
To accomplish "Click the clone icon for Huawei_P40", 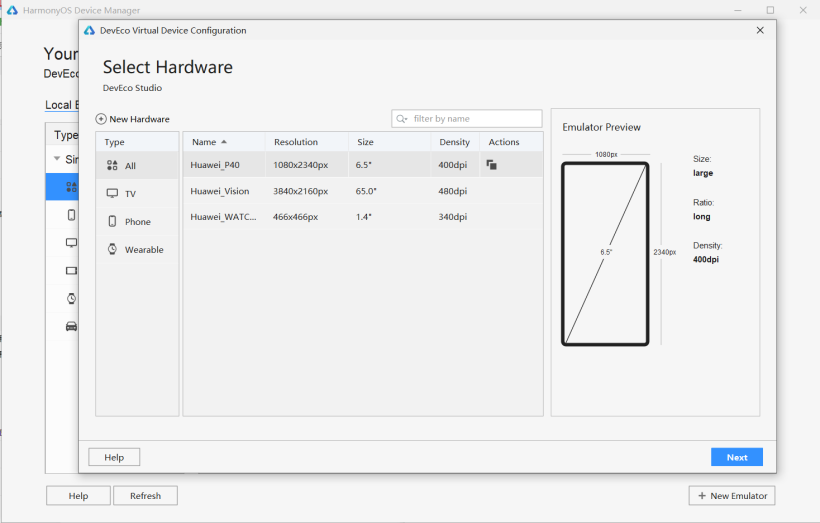I will tap(492, 165).
